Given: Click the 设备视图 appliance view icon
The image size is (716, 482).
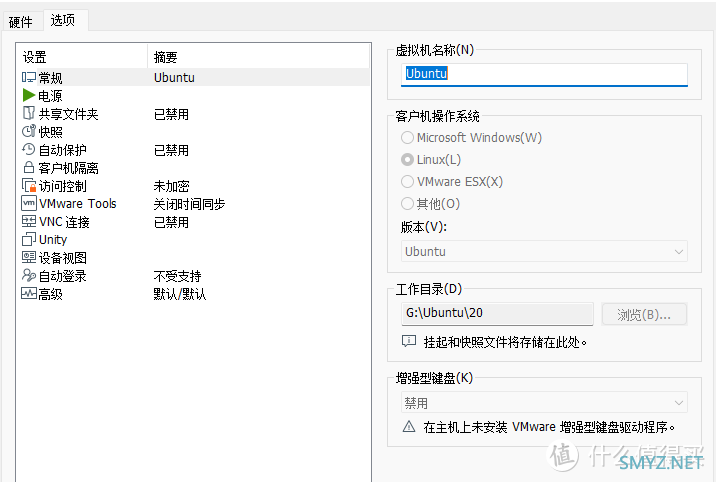Looking at the screenshot, I should coord(29,257).
